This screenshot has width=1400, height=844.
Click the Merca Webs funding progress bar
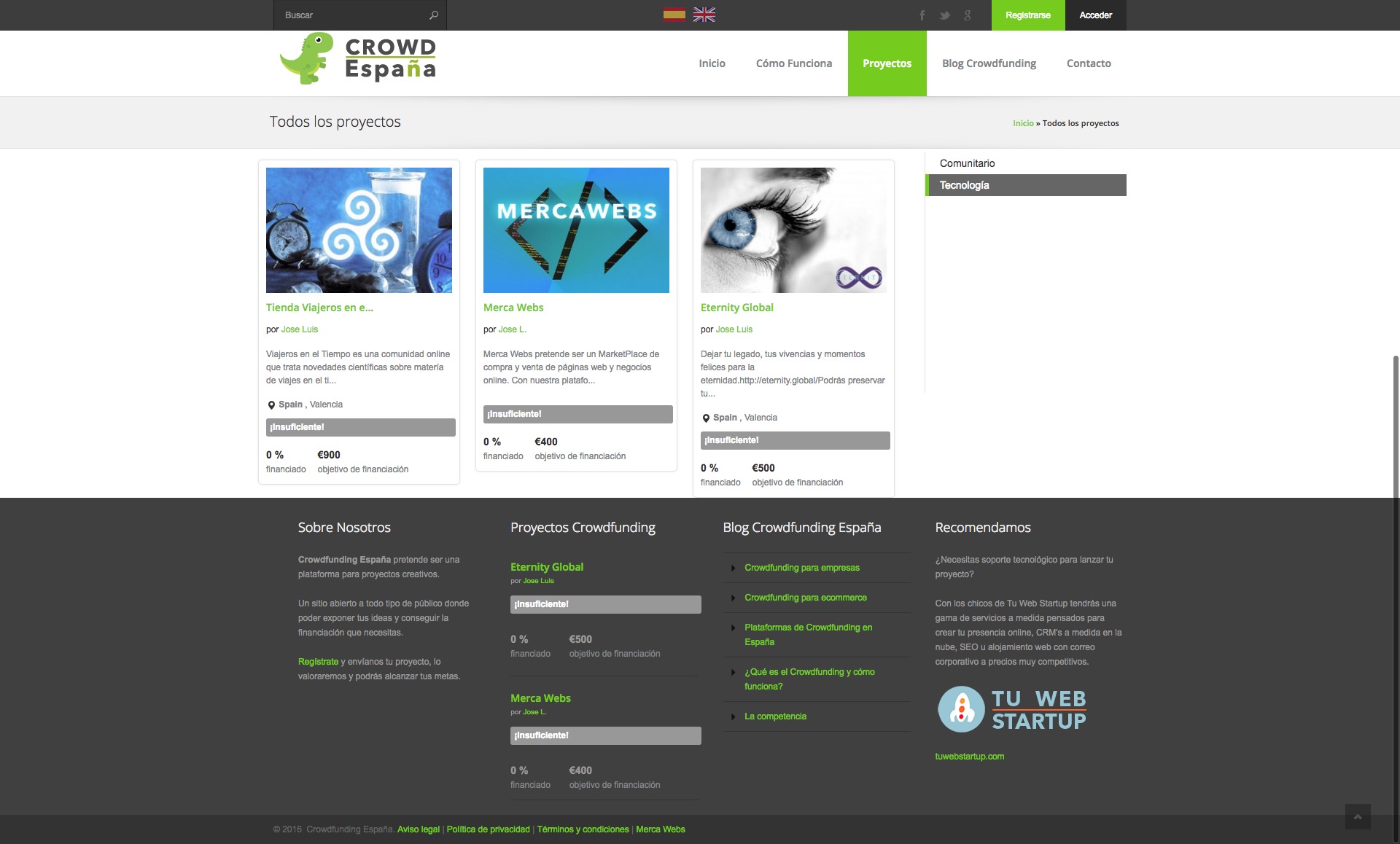577,414
